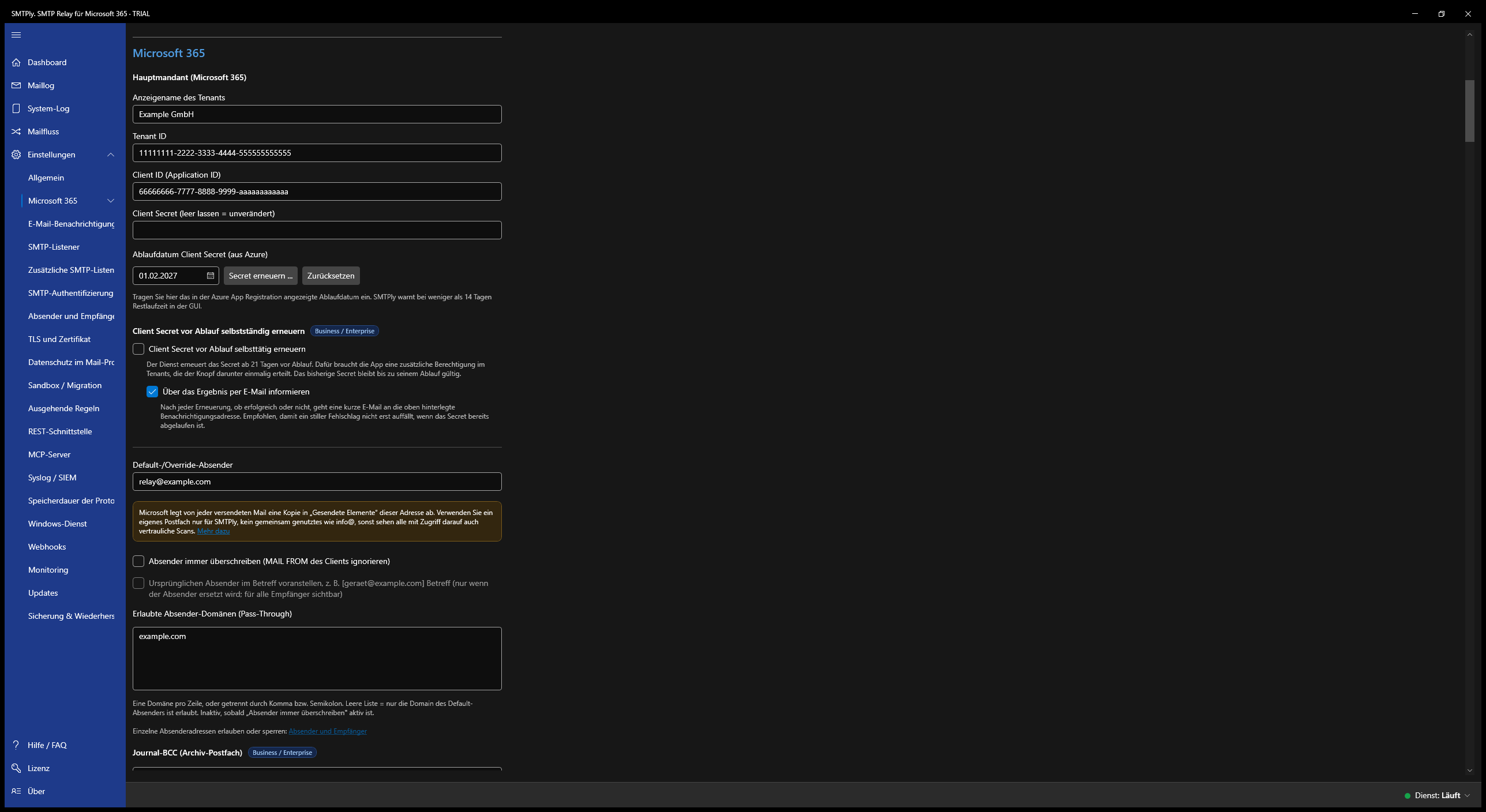Viewport: 1486px width, 812px height.
Task: Open the calendar picker in Ablaufdatum field
Action: coord(211,276)
